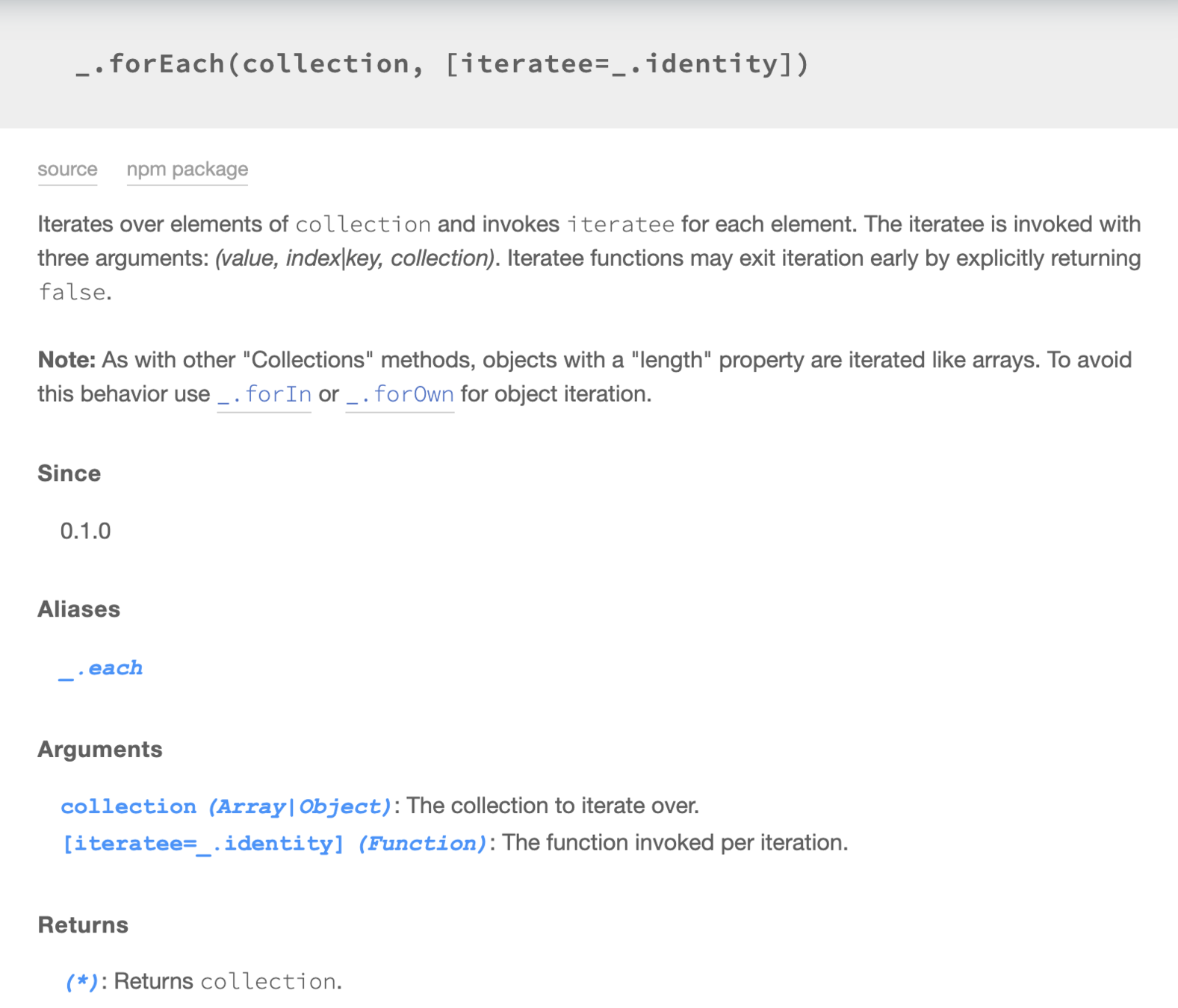Click 'The function invoked per iteration.' description

[675, 843]
